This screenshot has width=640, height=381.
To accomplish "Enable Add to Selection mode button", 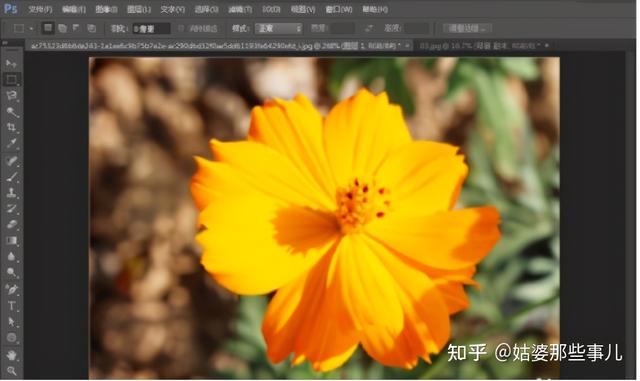I will (62, 28).
